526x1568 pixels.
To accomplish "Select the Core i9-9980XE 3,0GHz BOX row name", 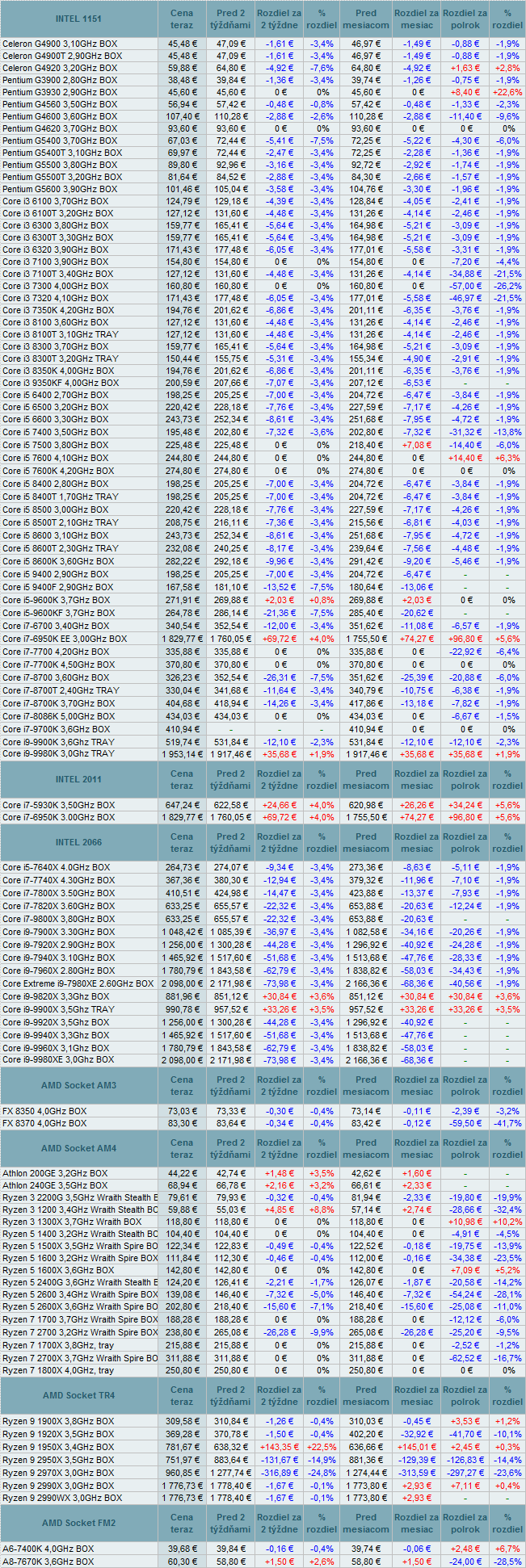I will coord(59,1060).
